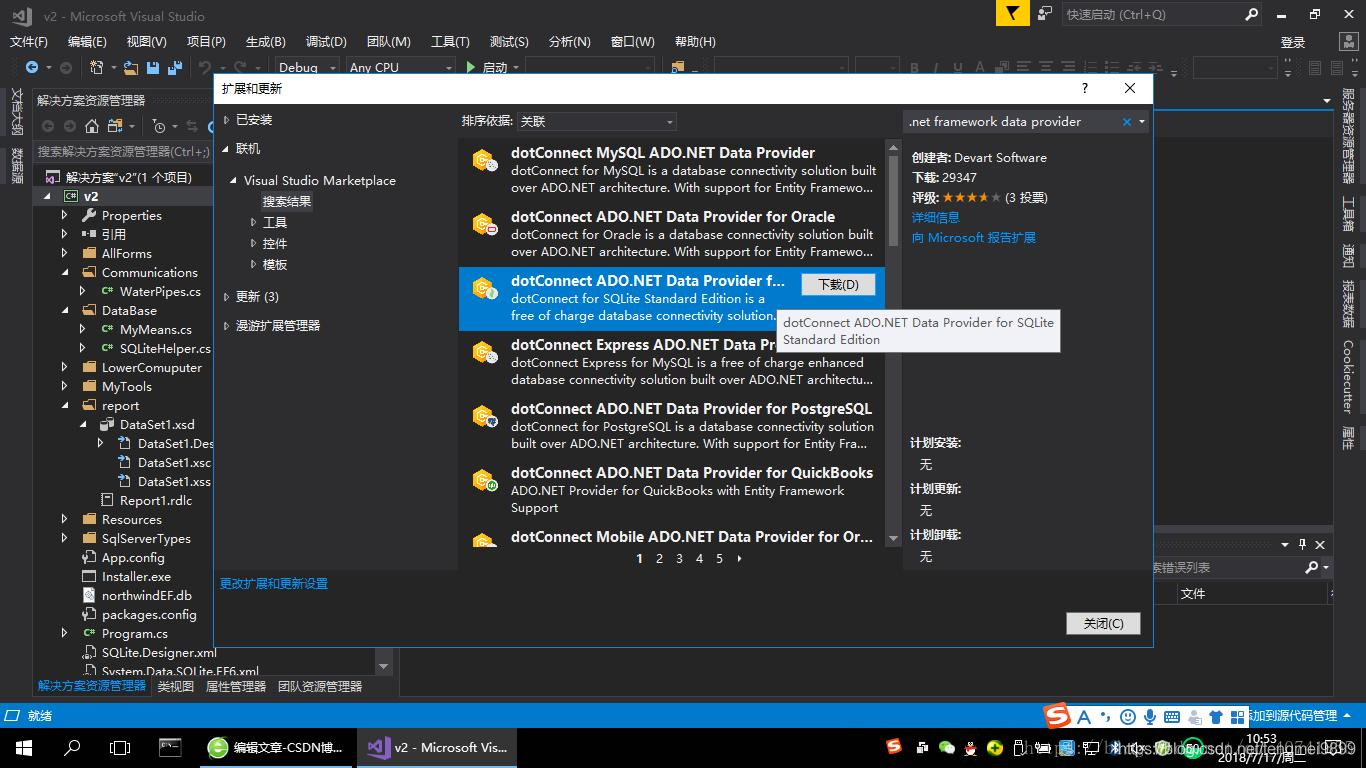Click the Sogou input method S logo

1057,716
